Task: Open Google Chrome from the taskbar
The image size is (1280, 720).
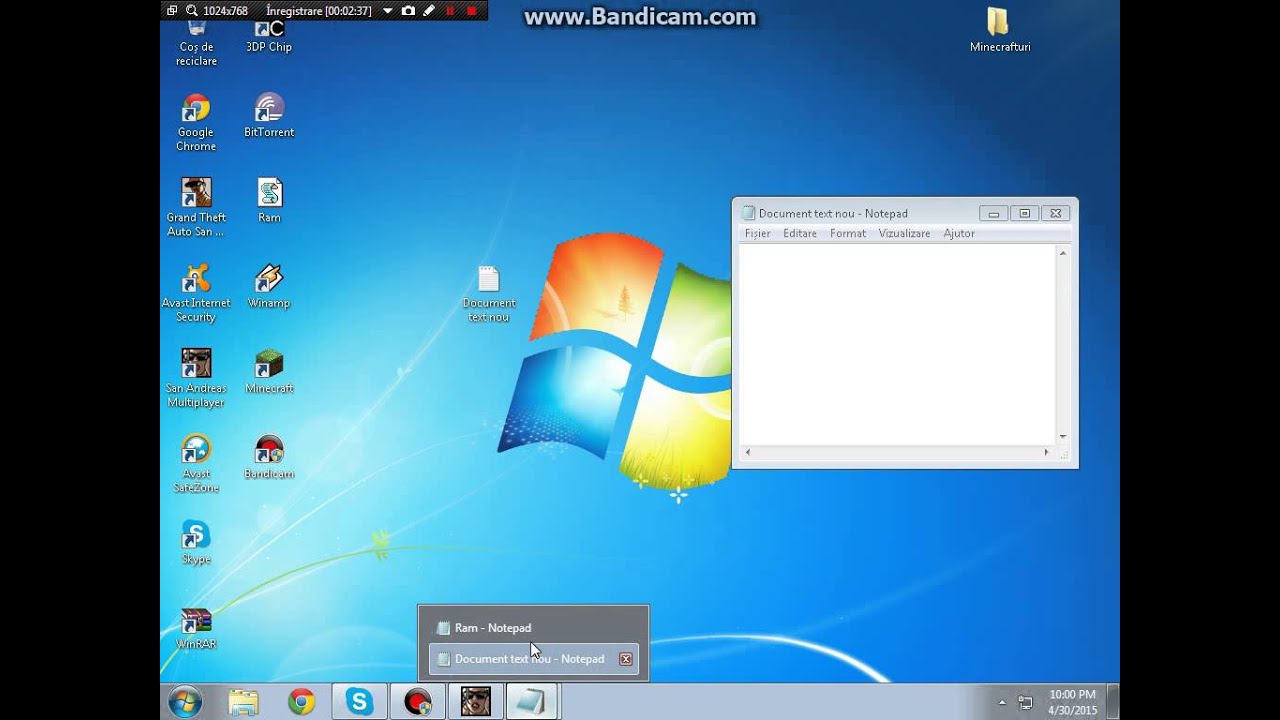Action: (301, 702)
